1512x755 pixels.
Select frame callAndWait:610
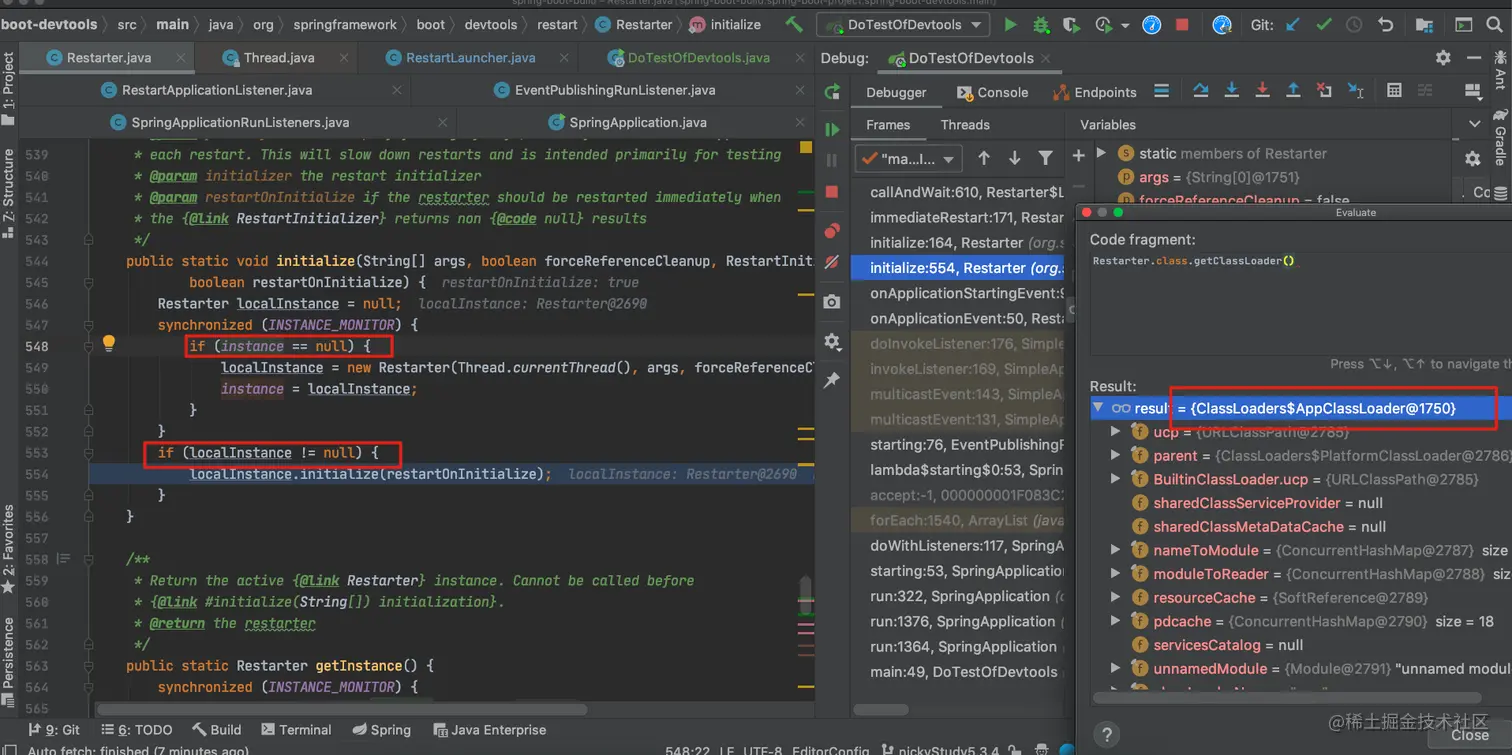pyautogui.click(x=958, y=192)
